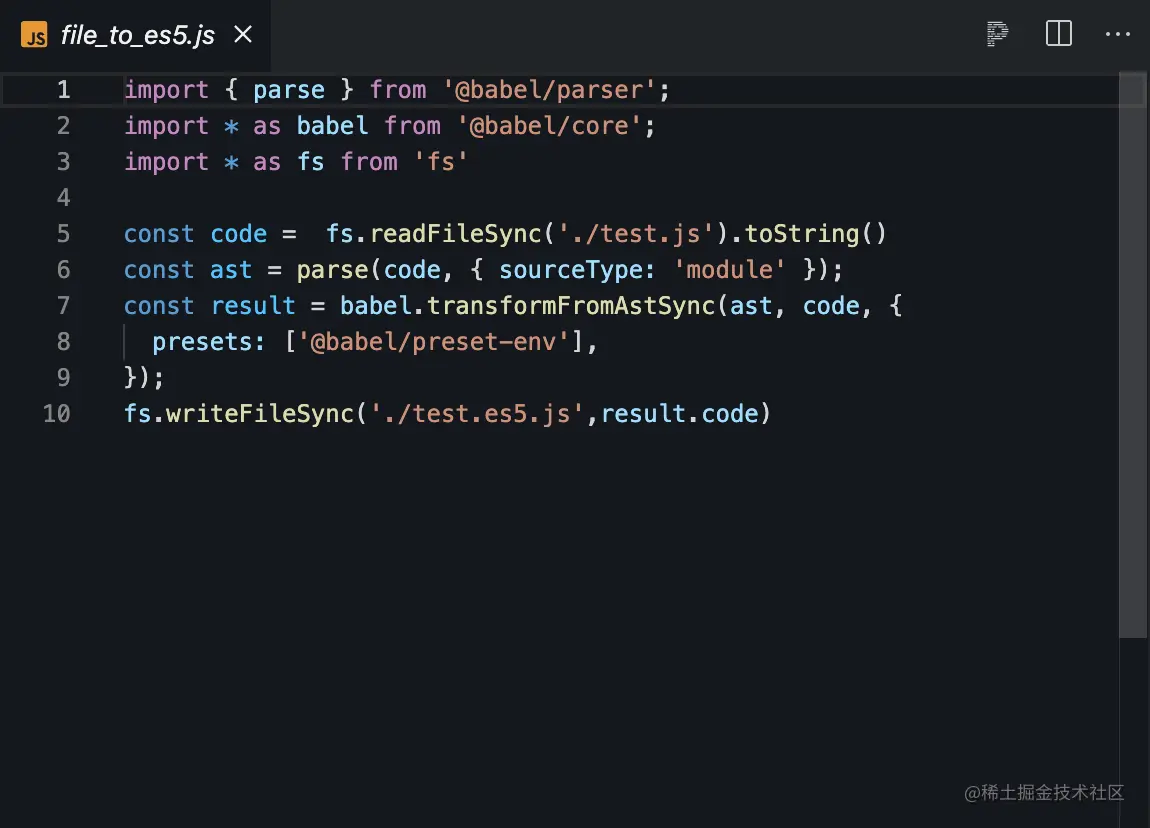
Task: Split the editor with the split icon
Action: pyautogui.click(x=1058, y=34)
